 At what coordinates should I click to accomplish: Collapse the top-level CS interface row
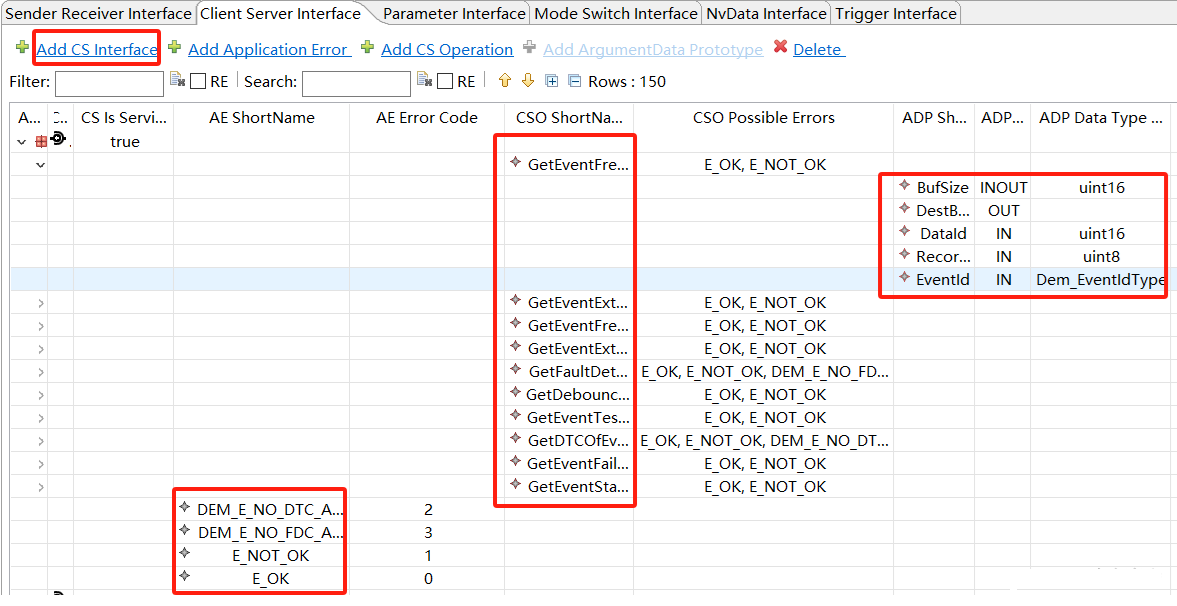click(x=22, y=142)
